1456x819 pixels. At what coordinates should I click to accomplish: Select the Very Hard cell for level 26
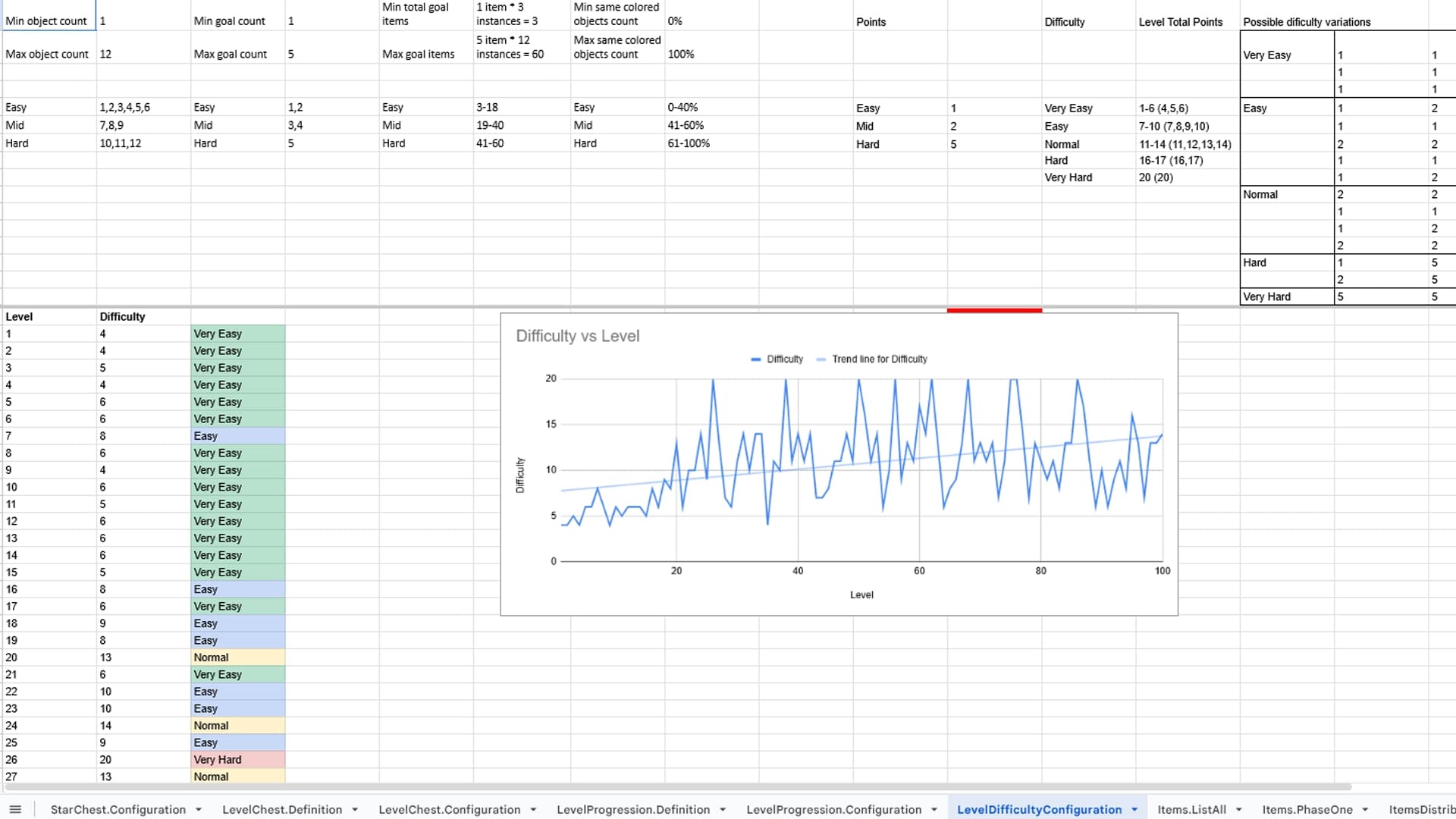237,759
